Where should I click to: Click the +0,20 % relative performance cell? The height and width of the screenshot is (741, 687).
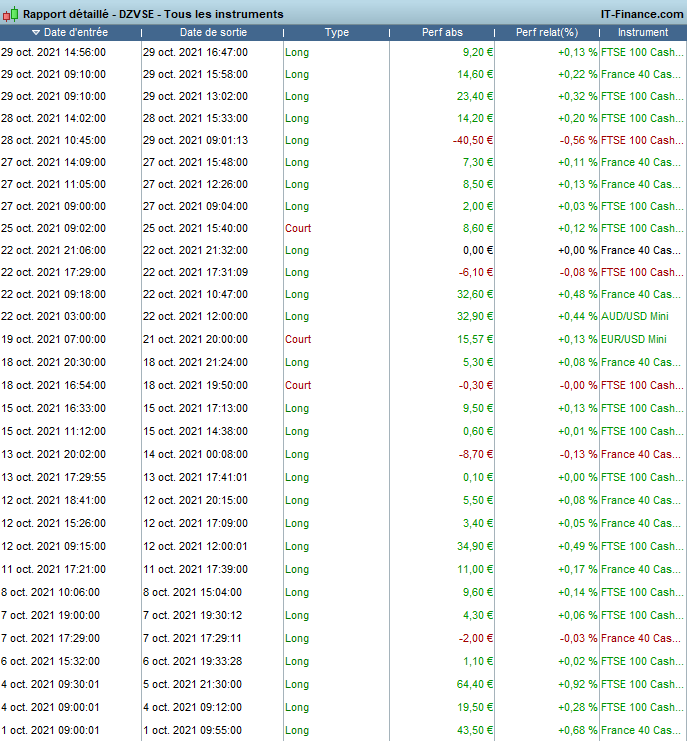point(578,119)
